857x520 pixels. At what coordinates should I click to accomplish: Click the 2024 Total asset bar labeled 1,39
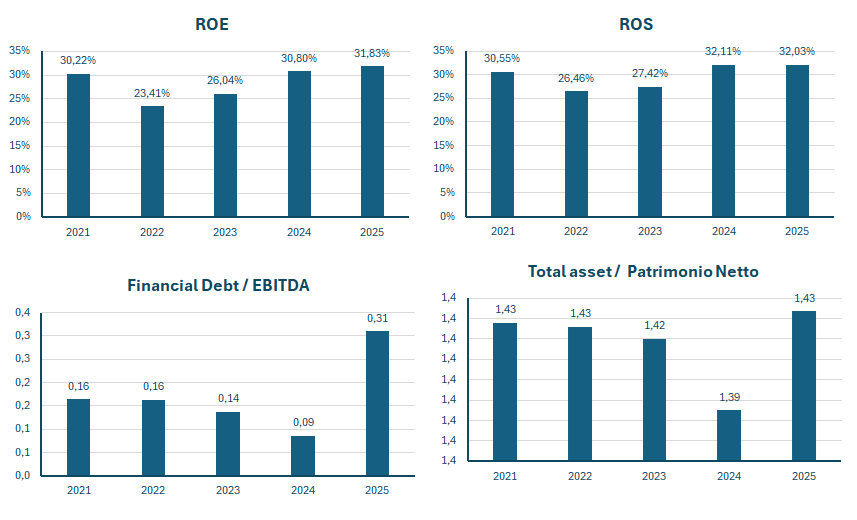coord(729,435)
